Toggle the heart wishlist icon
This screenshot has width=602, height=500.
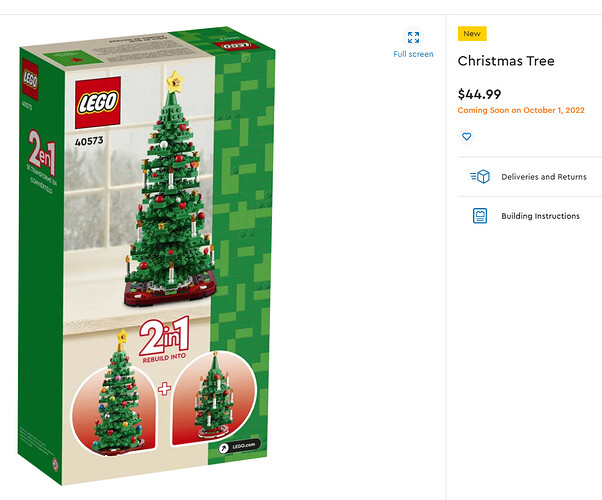tap(466, 136)
